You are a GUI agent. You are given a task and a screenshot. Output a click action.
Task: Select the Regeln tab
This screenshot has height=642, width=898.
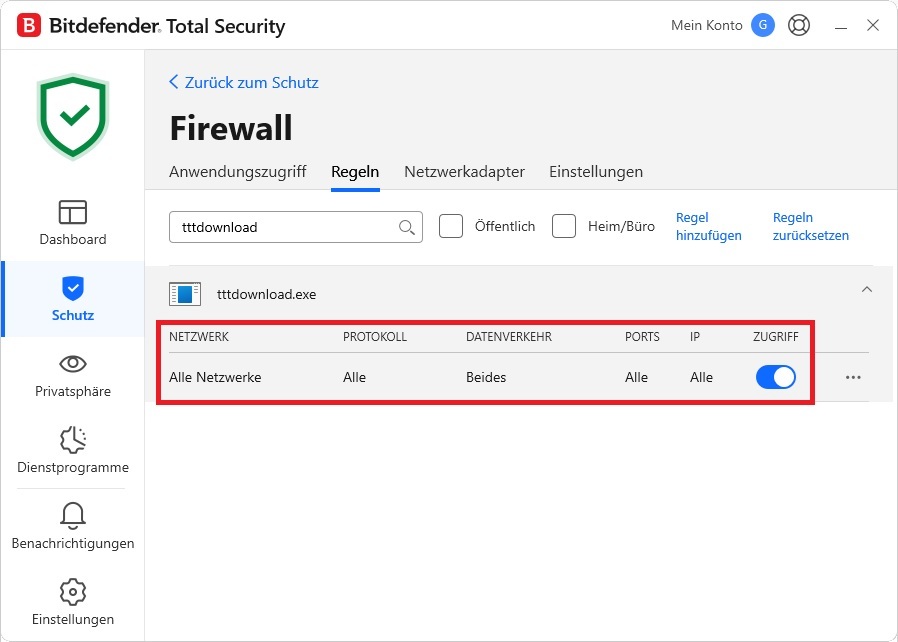355,172
